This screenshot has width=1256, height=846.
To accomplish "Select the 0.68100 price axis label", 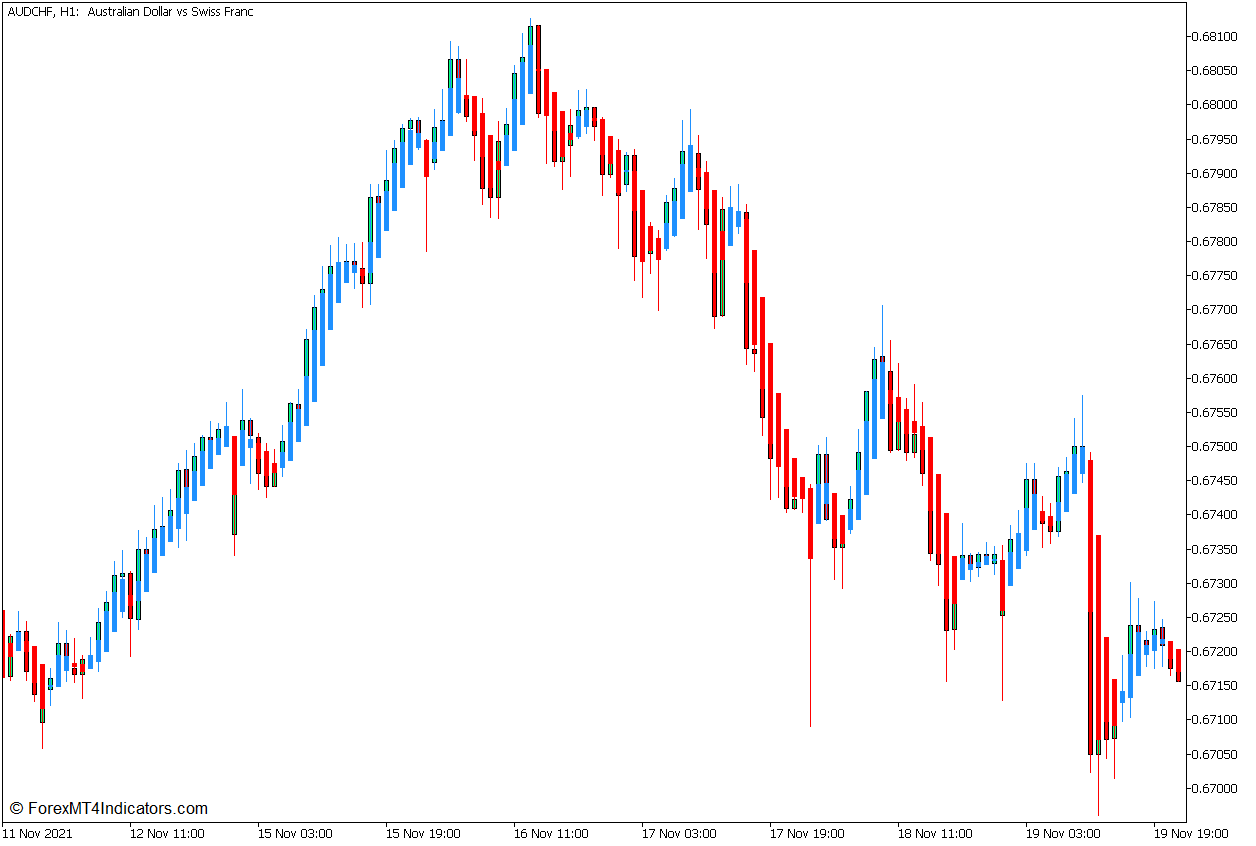I will point(1213,34).
